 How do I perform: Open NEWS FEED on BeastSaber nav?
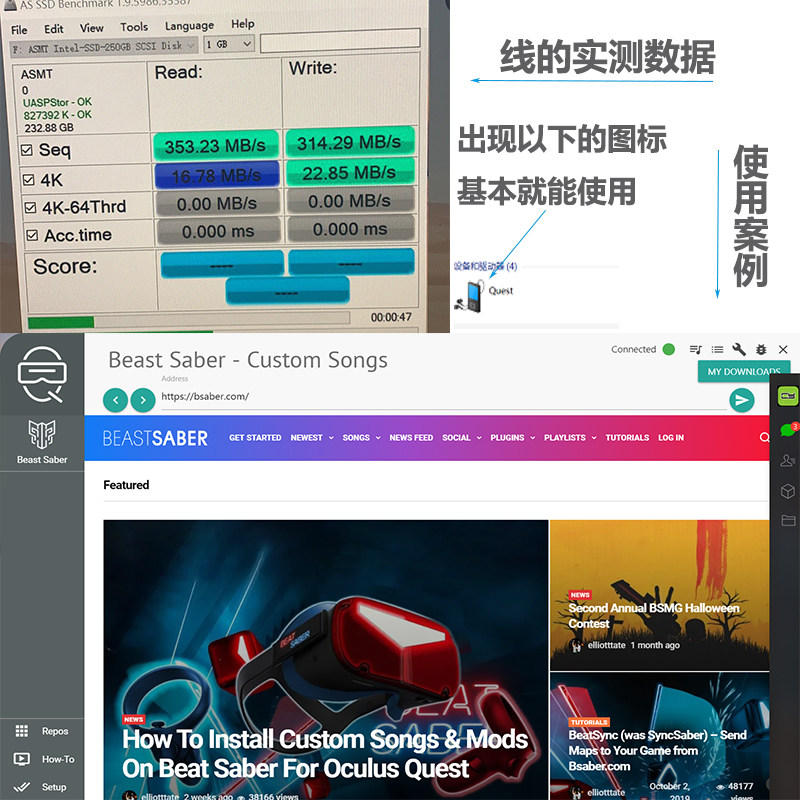click(411, 438)
